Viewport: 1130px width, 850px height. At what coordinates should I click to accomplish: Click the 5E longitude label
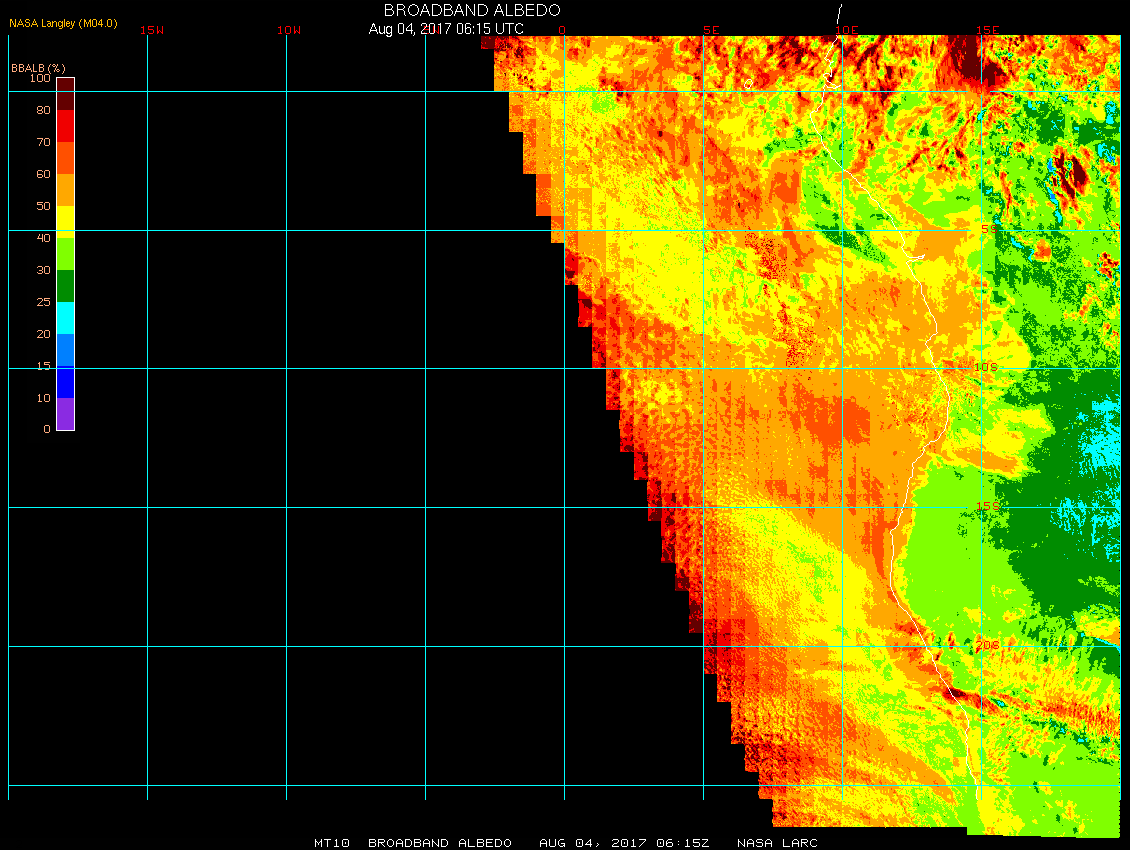click(x=711, y=30)
